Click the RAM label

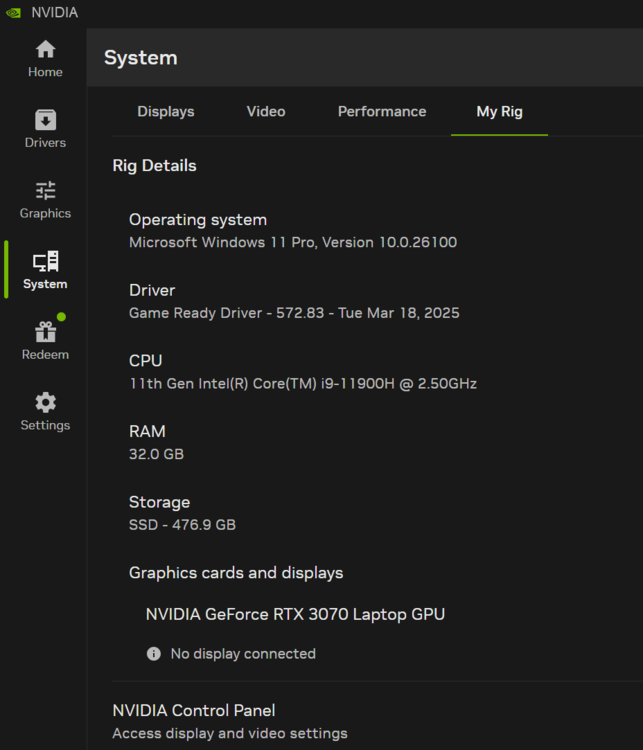[147, 431]
